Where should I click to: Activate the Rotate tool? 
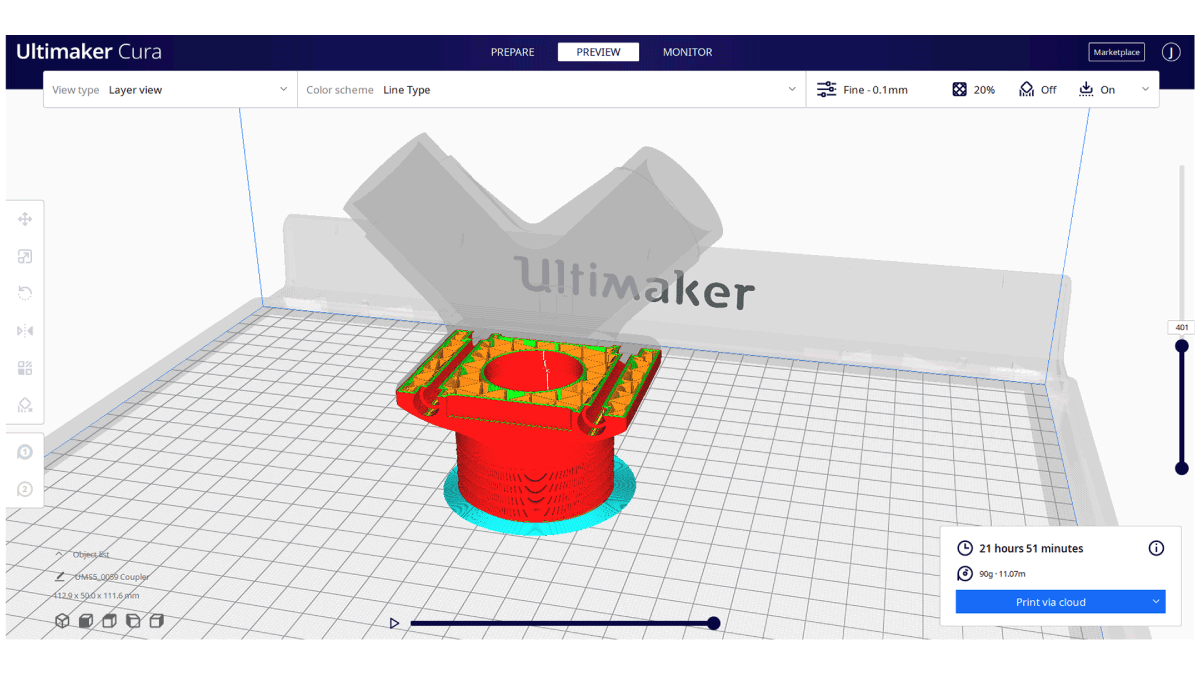(x=25, y=293)
